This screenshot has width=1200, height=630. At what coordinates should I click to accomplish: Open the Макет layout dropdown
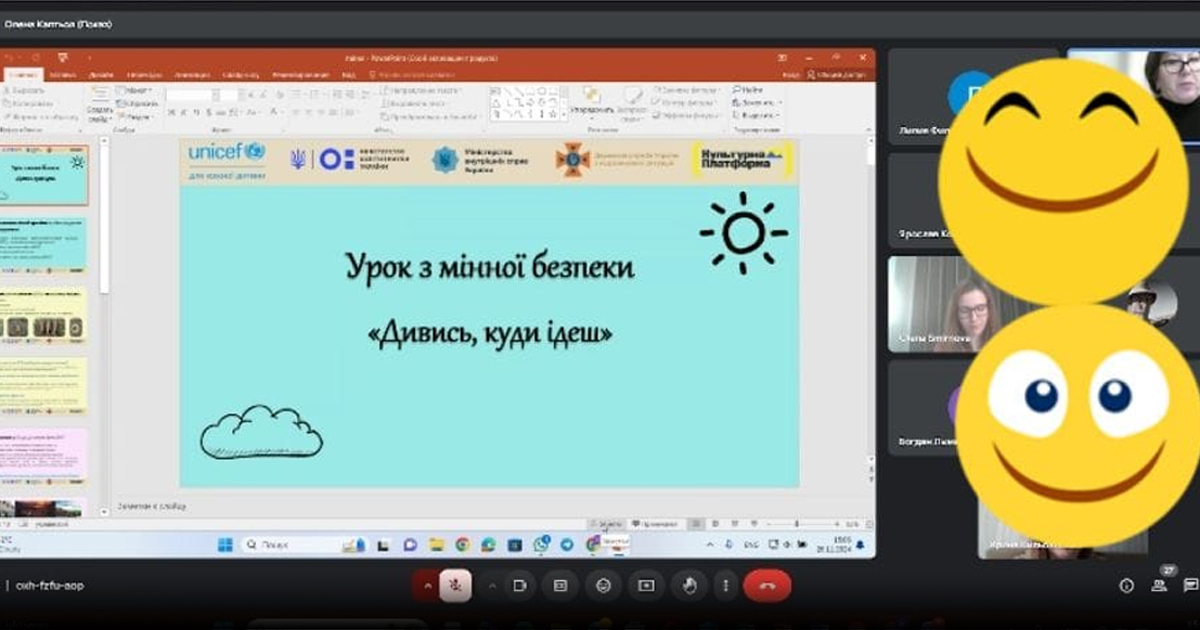point(134,91)
